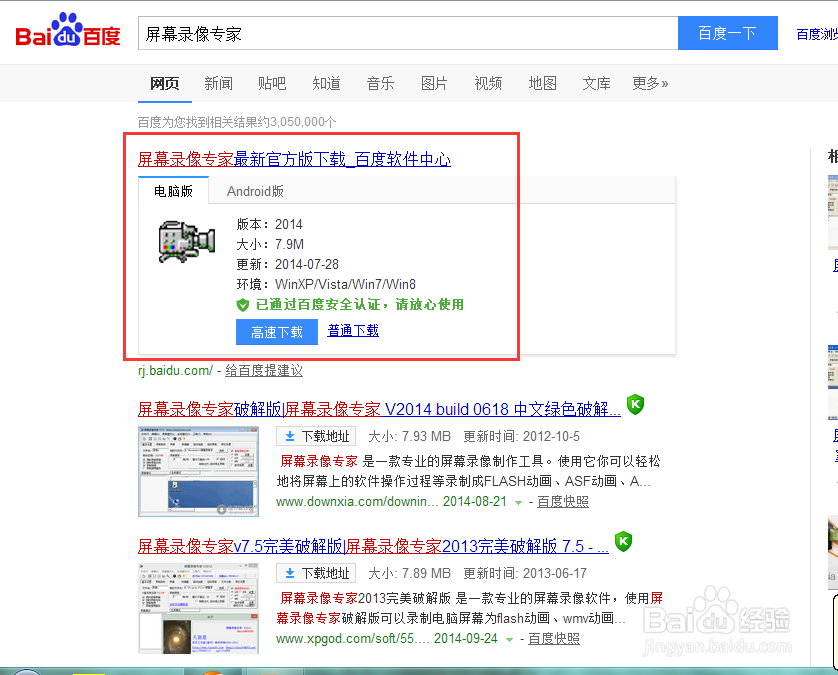Click screenshot thumbnail of V2014 result
838x675 pixels.
click(x=198, y=471)
